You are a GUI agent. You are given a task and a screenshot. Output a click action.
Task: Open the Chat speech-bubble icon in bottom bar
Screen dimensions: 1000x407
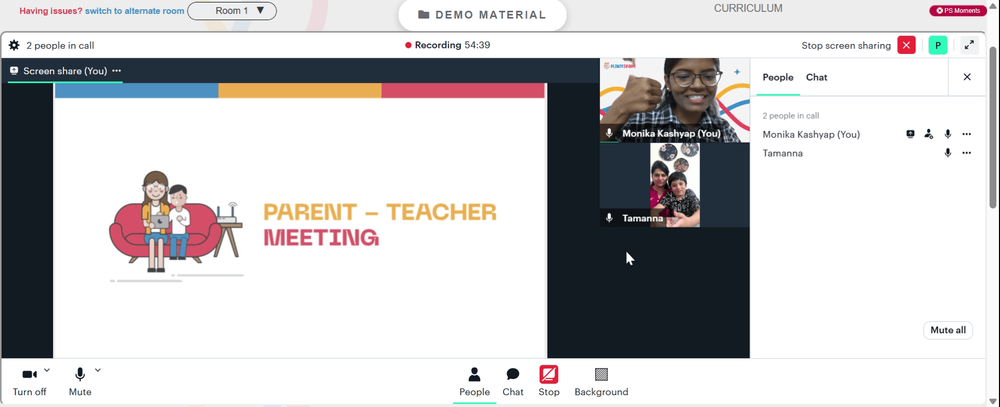513,374
